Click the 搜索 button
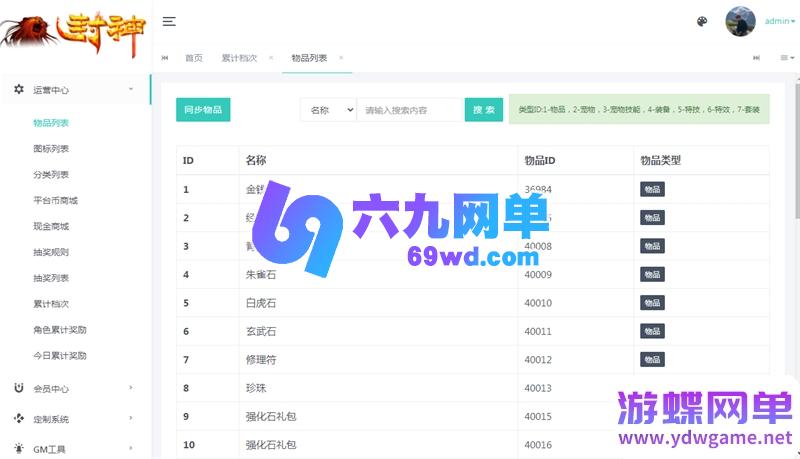Viewport: 800px width, 459px height. pyautogui.click(x=484, y=110)
